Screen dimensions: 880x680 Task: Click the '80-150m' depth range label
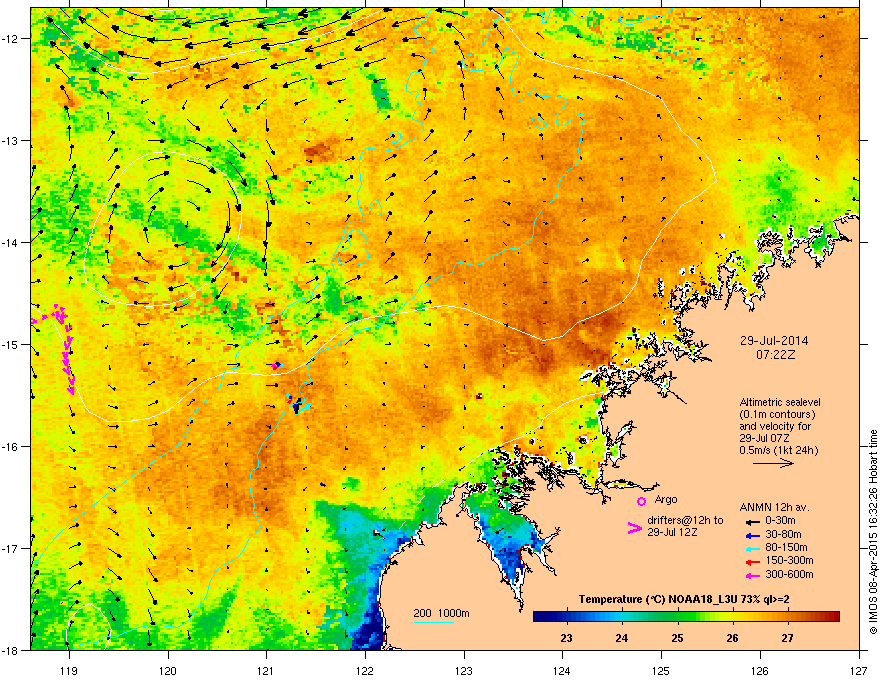[786, 548]
